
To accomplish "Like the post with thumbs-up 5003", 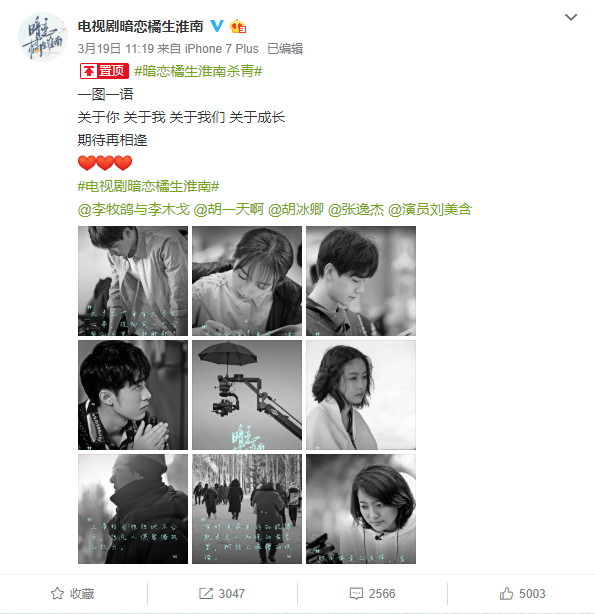I will [x=506, y=594].
